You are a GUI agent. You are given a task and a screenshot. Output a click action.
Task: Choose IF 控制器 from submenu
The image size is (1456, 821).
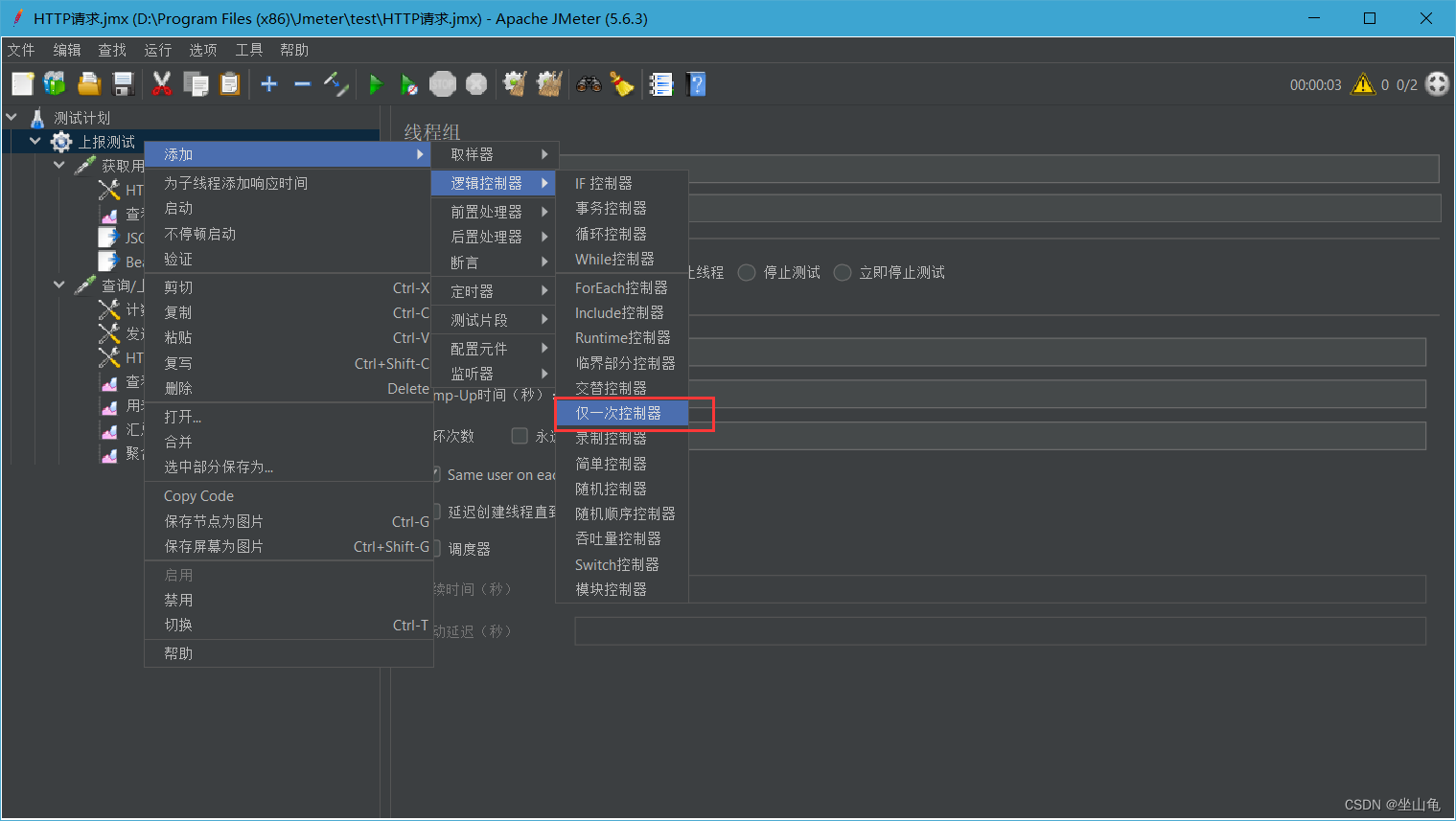coord(622,183)
